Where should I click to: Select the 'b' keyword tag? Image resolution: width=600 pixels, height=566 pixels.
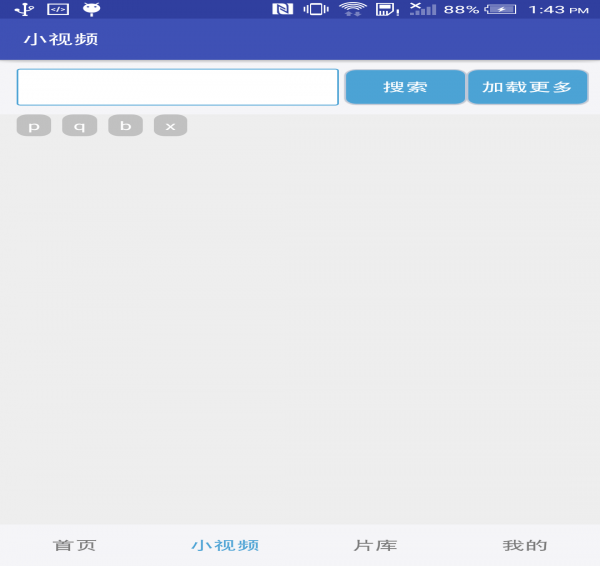coord(126,126)
